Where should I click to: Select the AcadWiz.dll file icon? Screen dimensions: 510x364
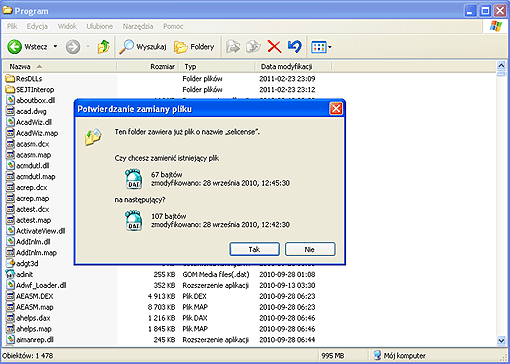11,122
